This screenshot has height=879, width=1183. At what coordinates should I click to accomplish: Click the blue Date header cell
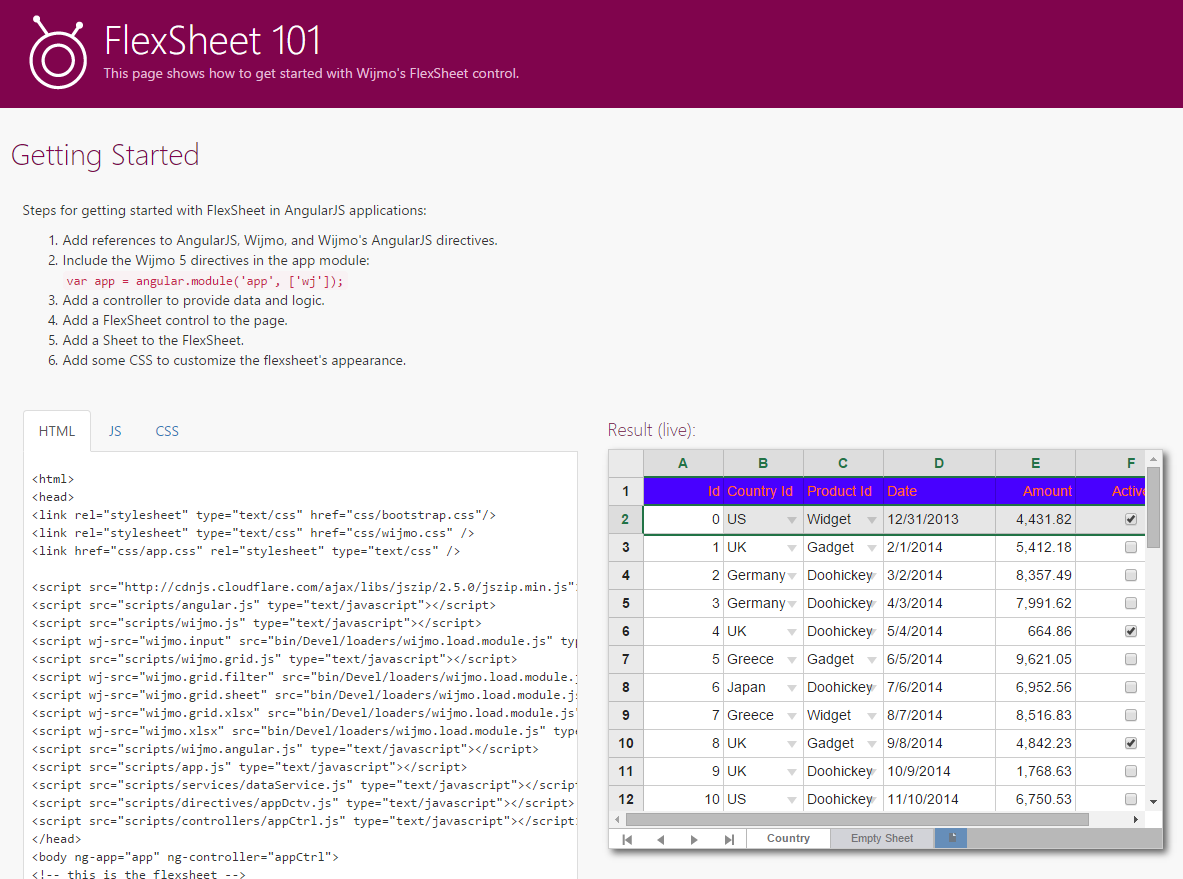pyautogui.click(x=939, y=491)
